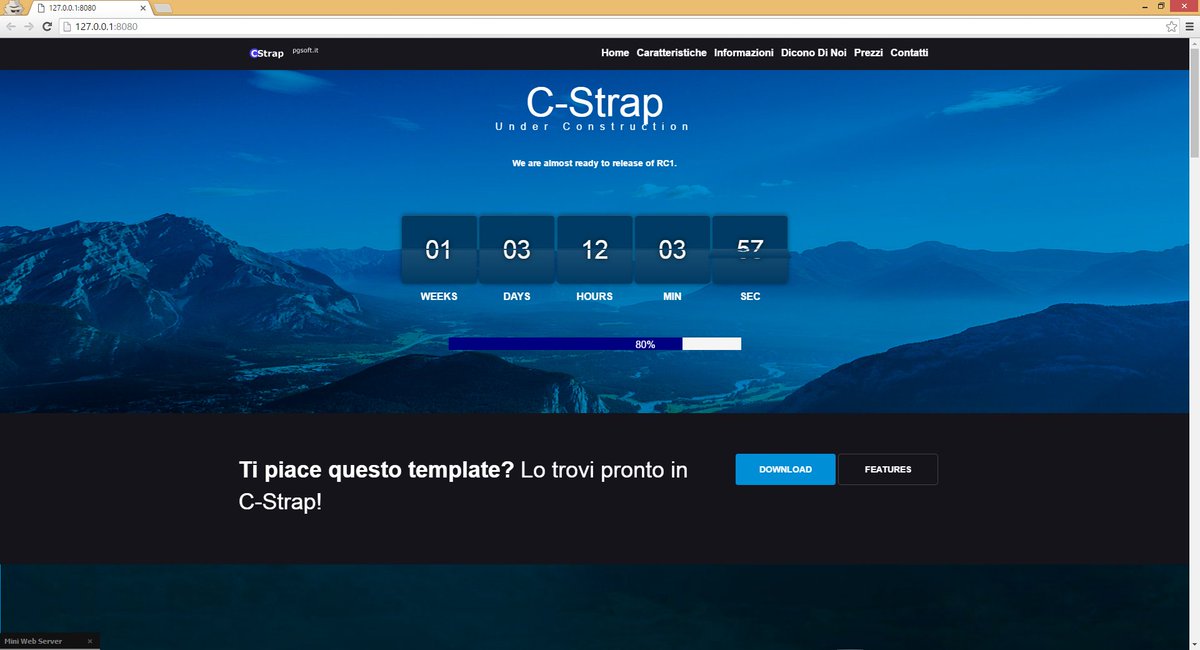The height and width of the screenshot is (650, 1200).
Task: Click the DOWNLOAD button
Action: click(785, 469)
